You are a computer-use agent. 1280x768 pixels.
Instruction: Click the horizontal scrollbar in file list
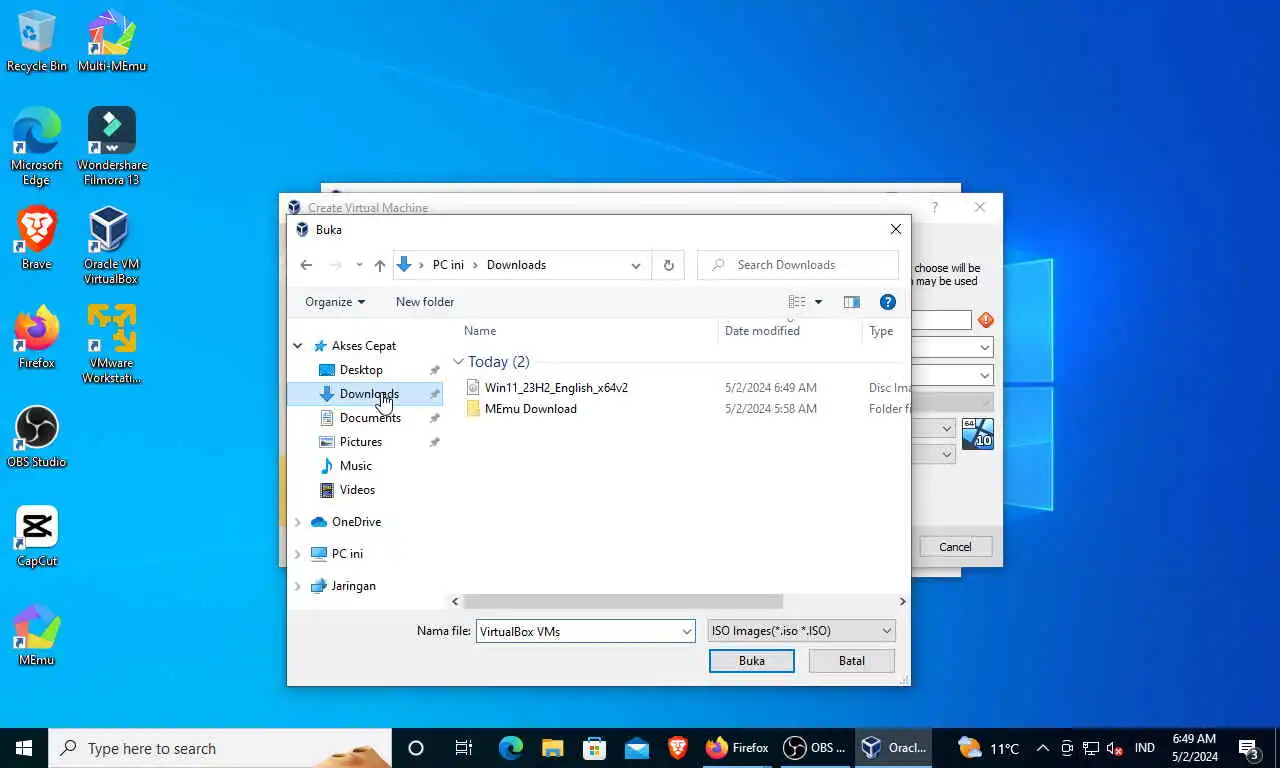pyautogui.click(x=623, y=602)
